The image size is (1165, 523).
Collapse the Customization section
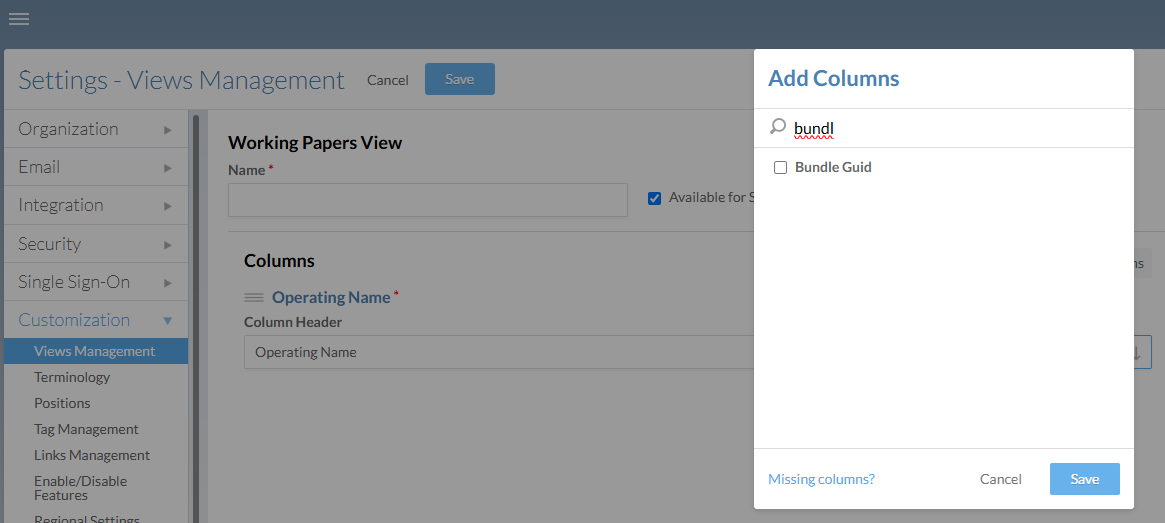[95, 320]
